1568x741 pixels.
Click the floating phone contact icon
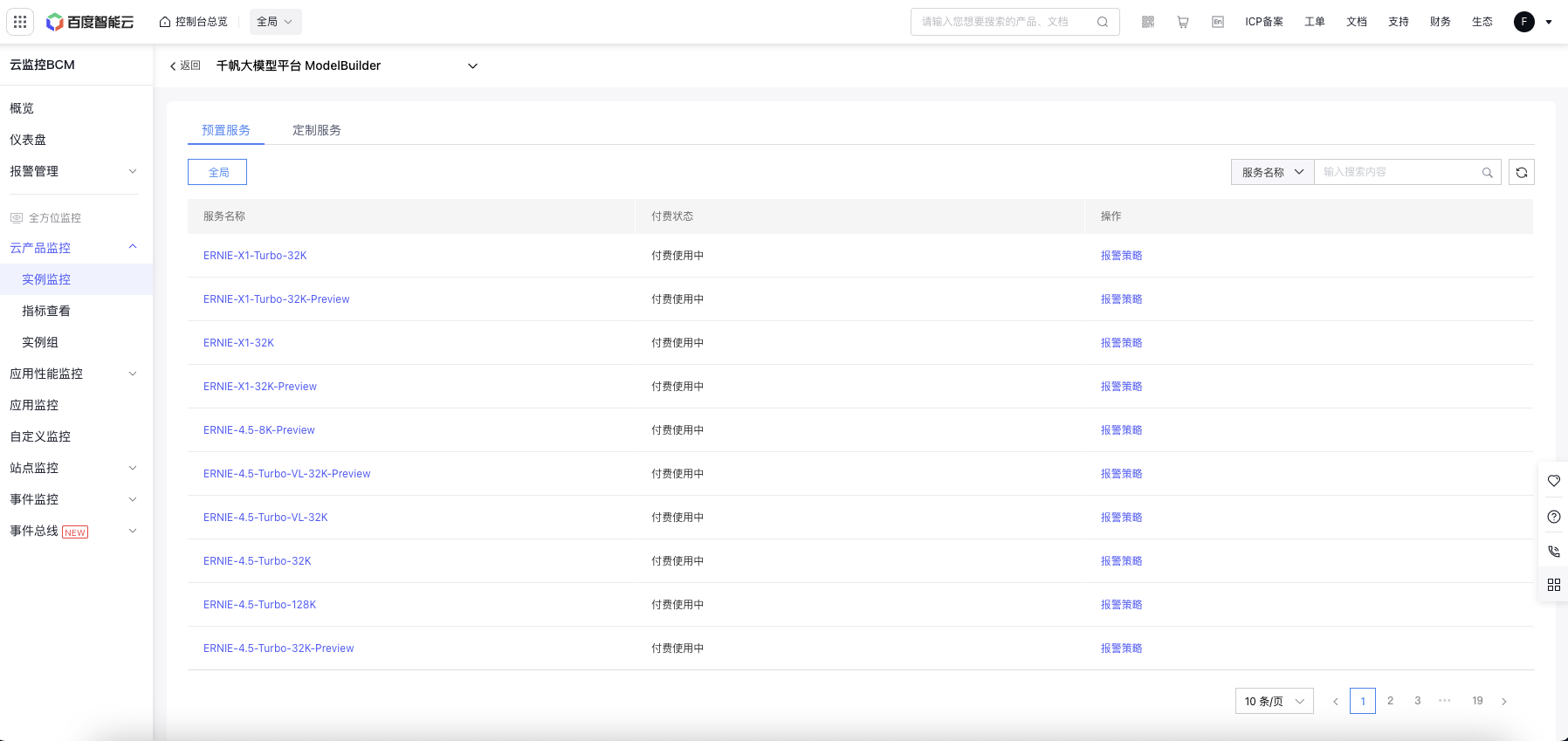1554,552
